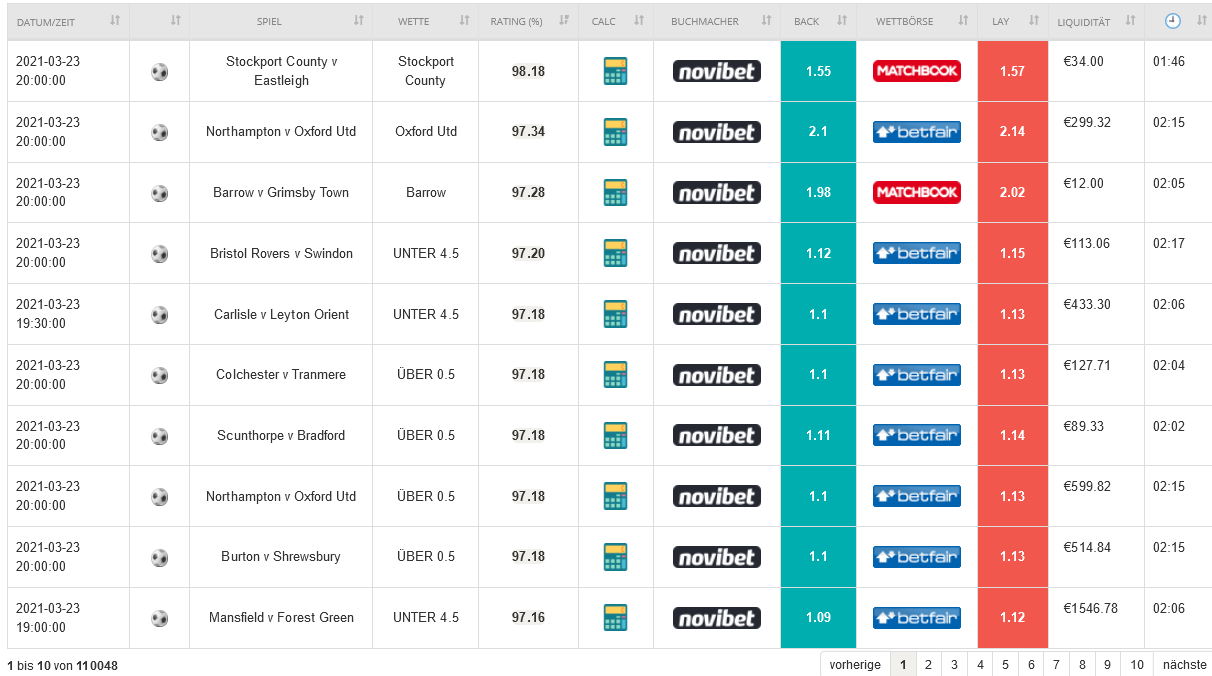
Task: Sort table by Back column
Action: (x=818, y=21)
